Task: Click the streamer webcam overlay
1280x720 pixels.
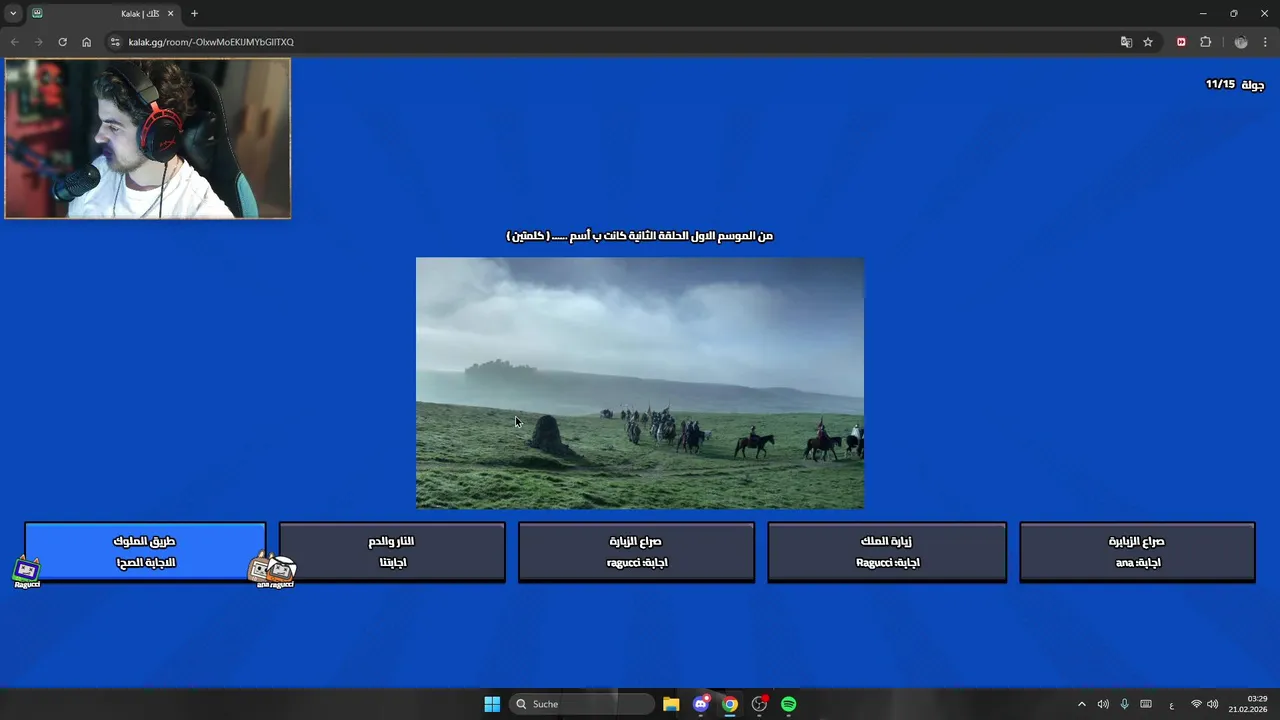Action: [148, 138]
